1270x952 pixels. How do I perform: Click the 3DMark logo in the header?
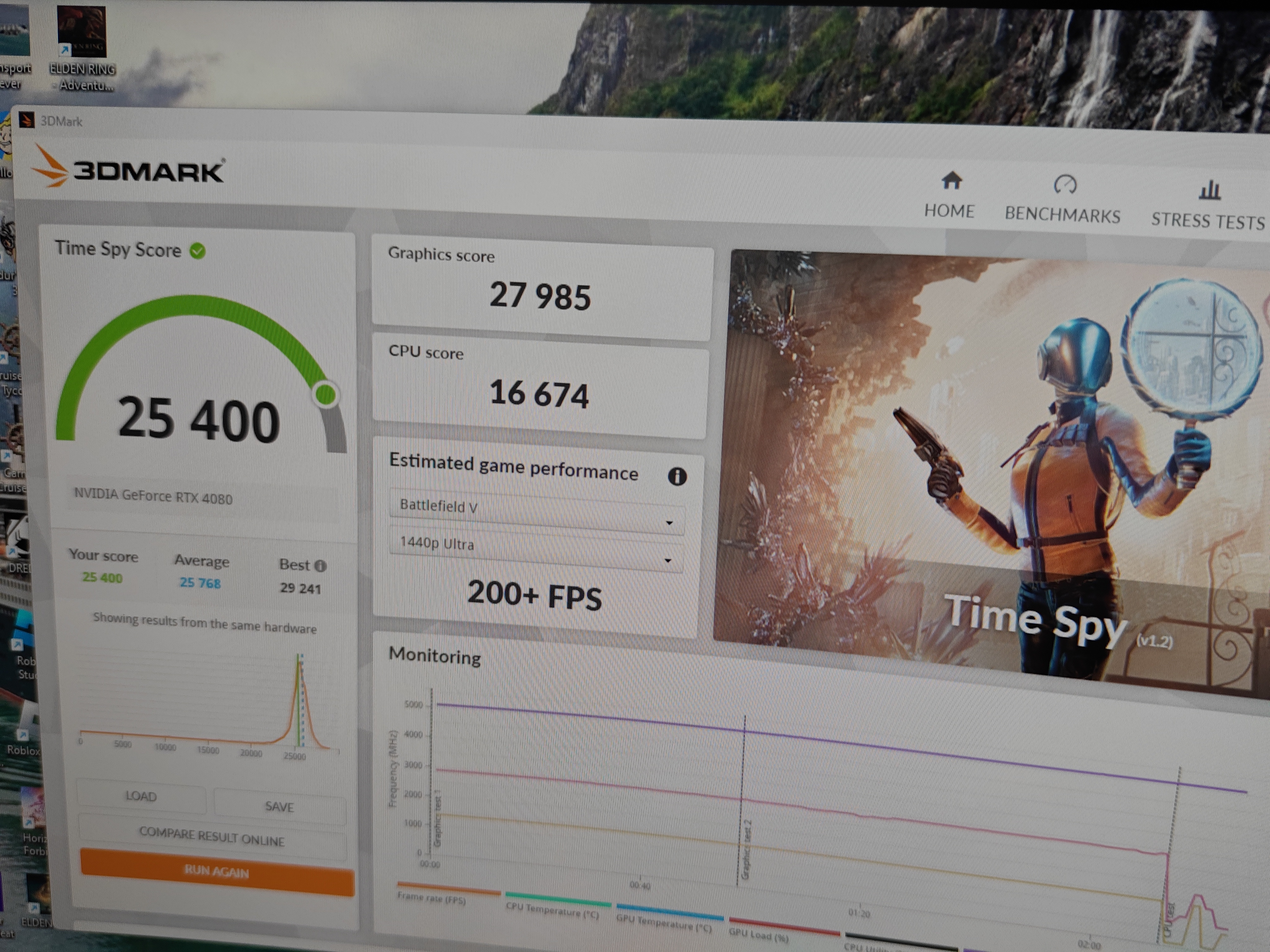click(x=129, y=170)
